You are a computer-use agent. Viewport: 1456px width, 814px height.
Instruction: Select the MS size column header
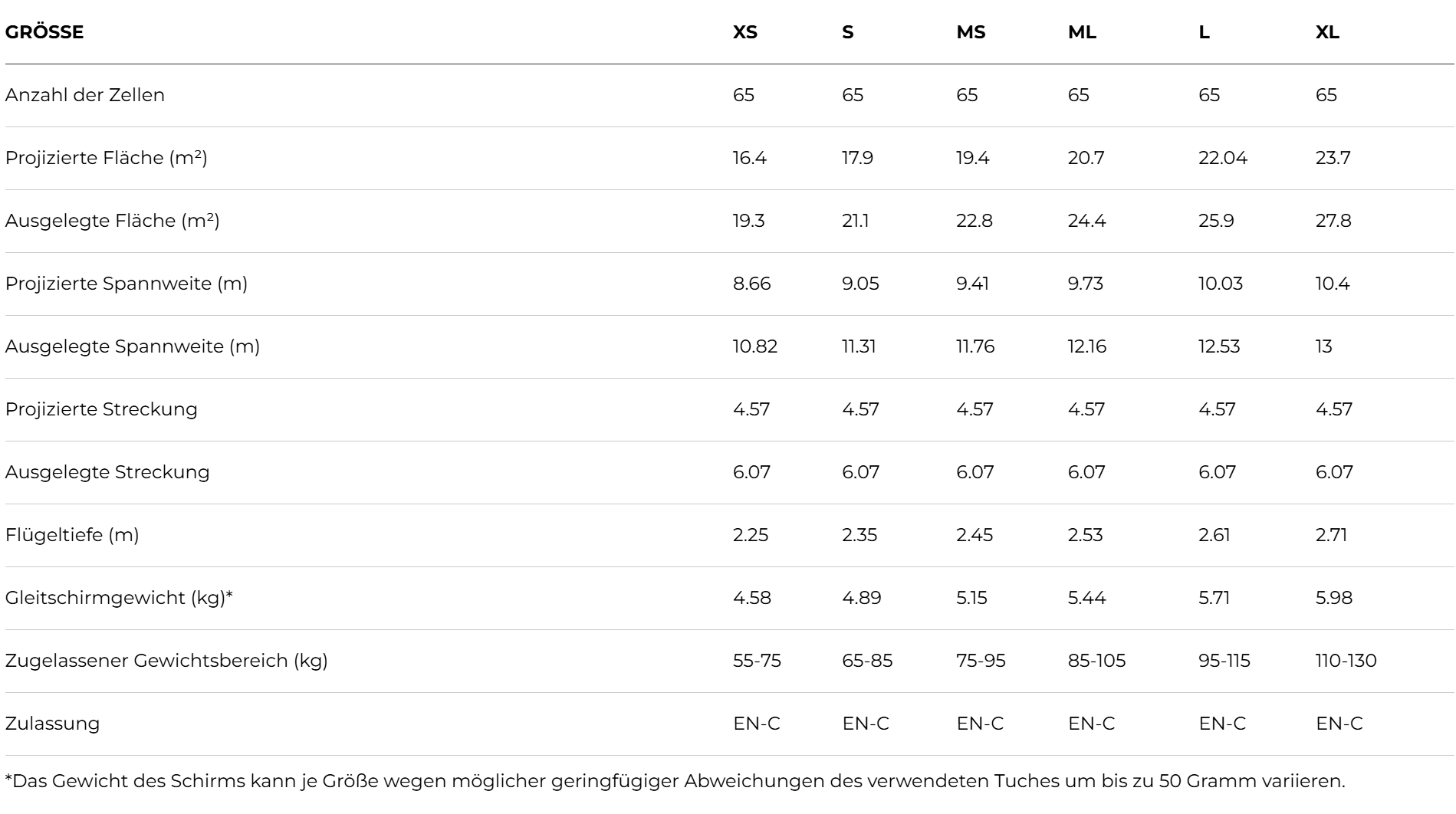971,32
